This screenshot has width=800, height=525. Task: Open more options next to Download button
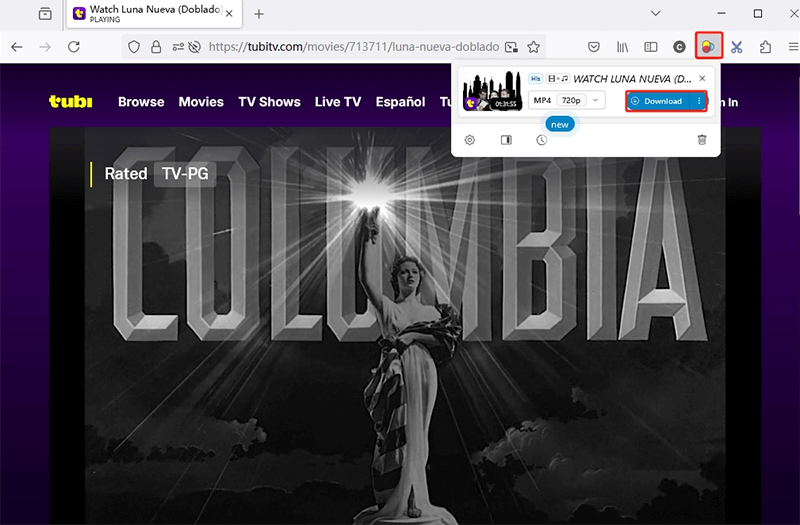coord(699,101)
